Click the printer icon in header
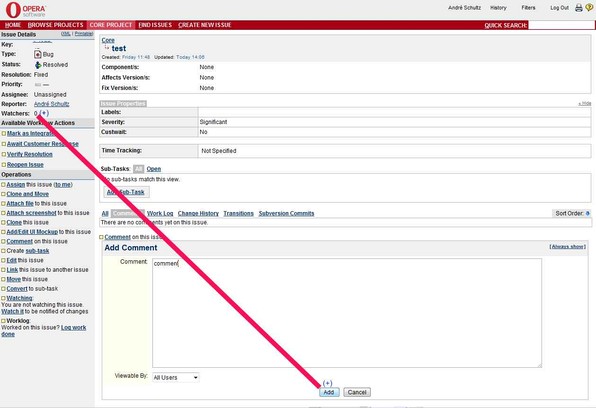Image resolution: width=596 pixels, height=408 pixels. pyautogui.click(x=579, y=8)
